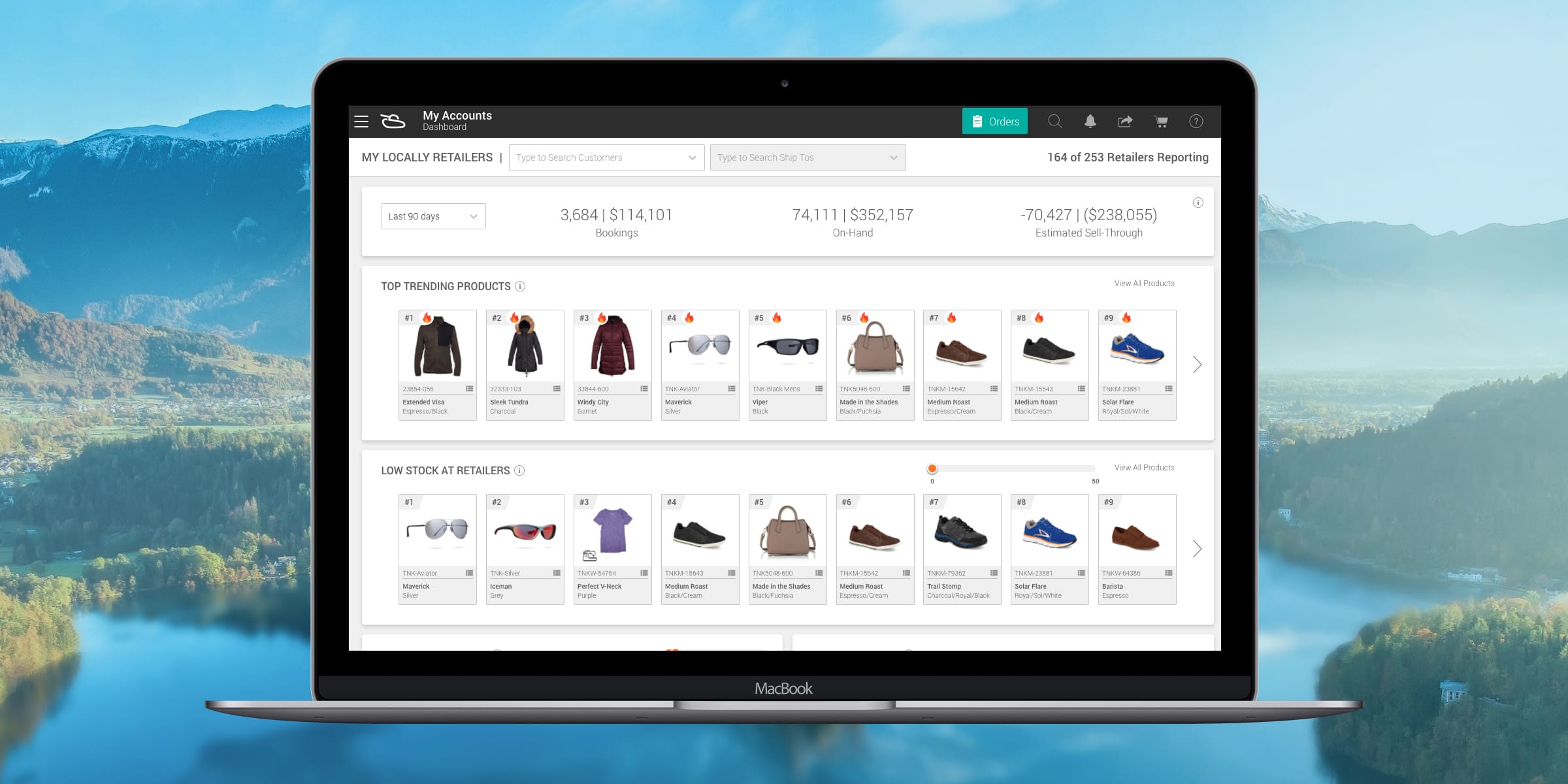Click the orange low stock slider handle

pos(932,468)
